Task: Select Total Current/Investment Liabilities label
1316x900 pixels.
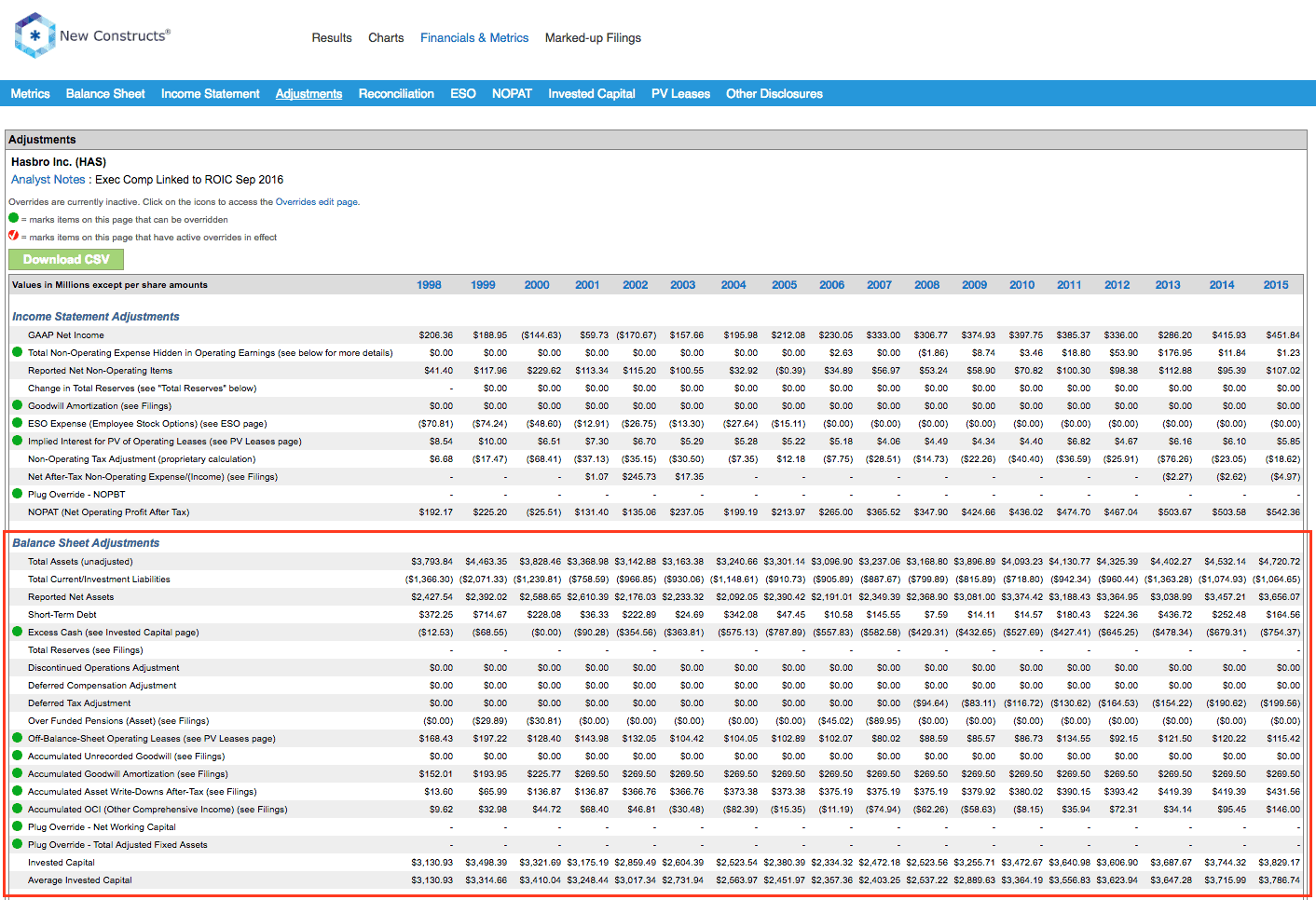Action: [x=99, y=580]
